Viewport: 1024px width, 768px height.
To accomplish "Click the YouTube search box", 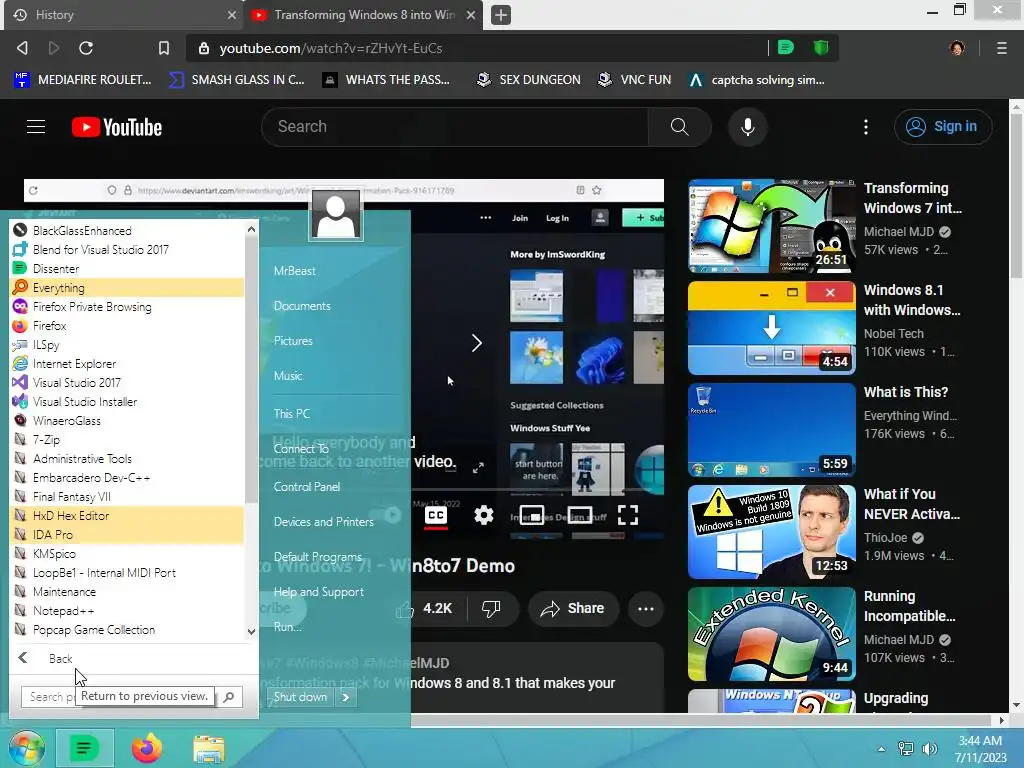I will tap(455, 127).
